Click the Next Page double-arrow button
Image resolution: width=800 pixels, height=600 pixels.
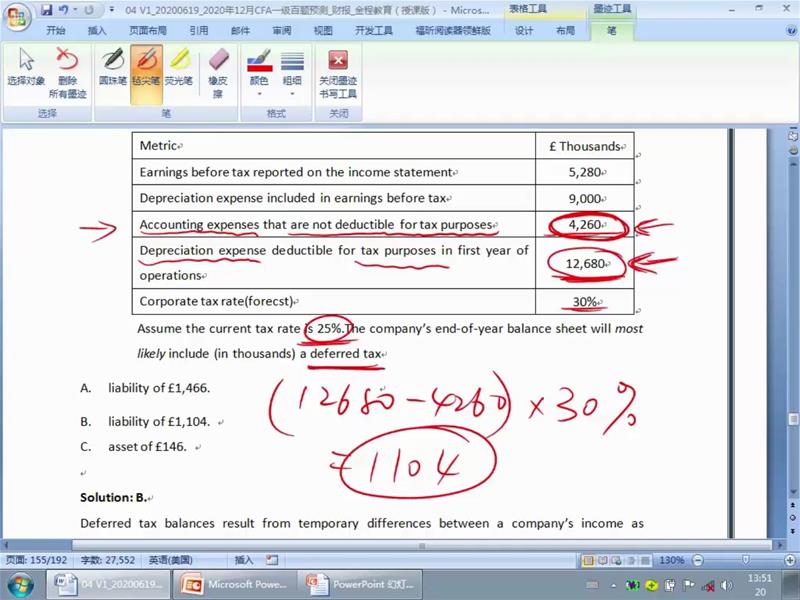click(x=793, y=531)
